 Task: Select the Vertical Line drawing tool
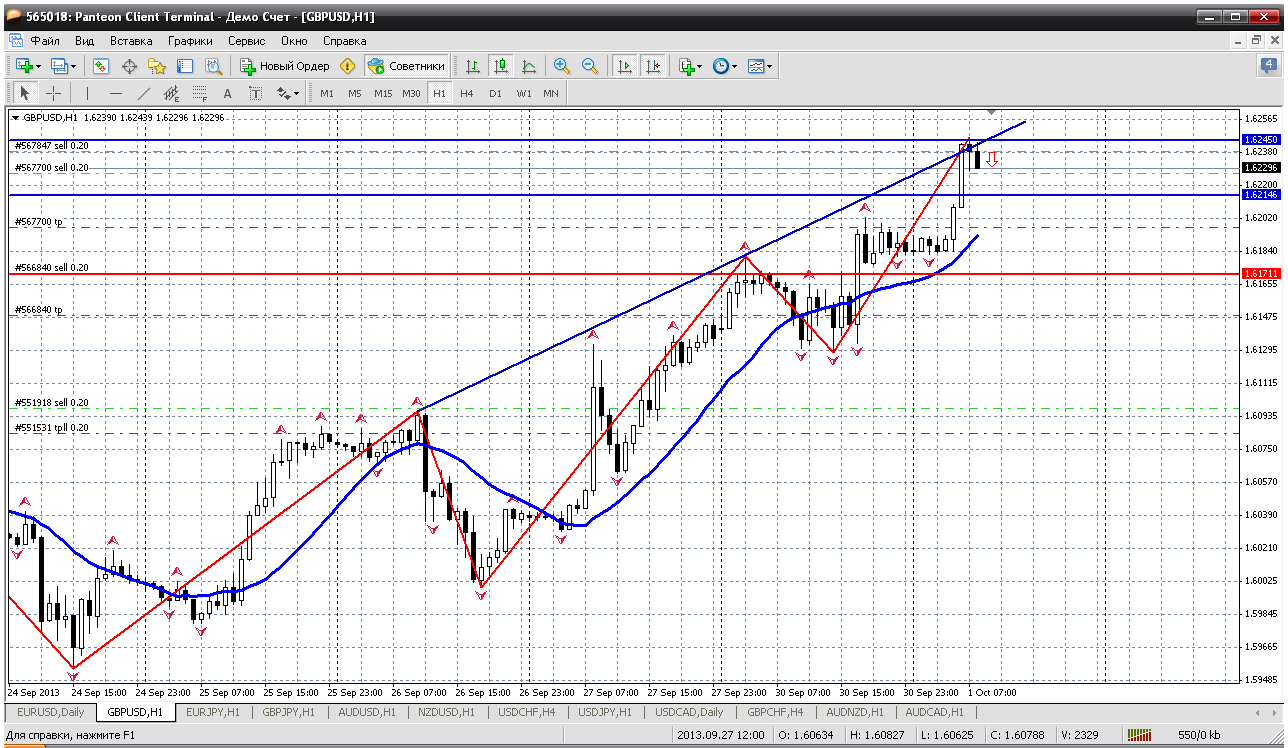coord(87,93)
